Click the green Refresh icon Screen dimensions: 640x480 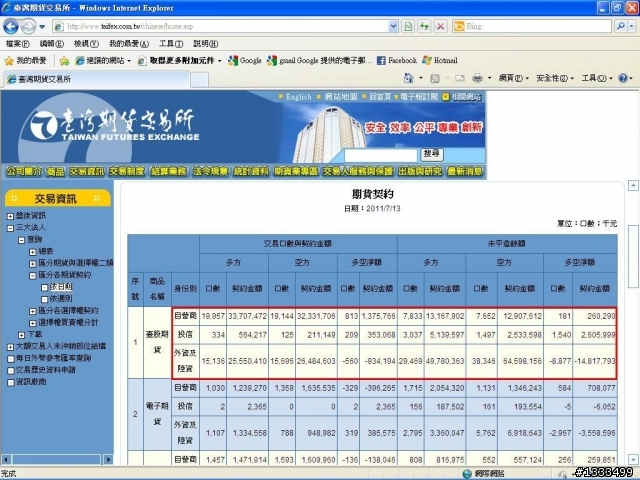424,27
